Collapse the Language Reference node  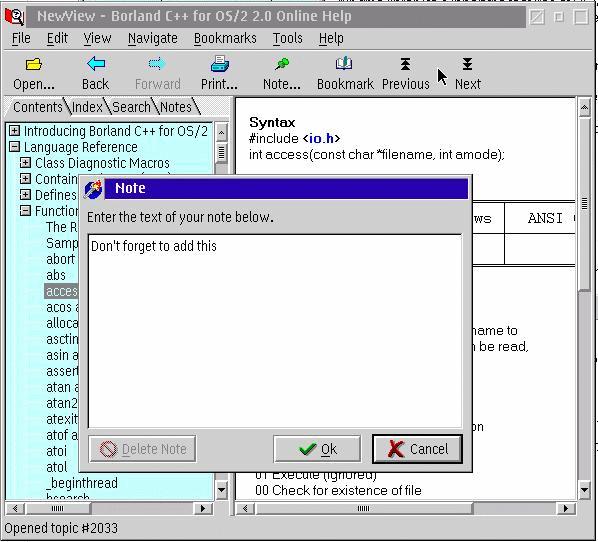pos(14,146)
